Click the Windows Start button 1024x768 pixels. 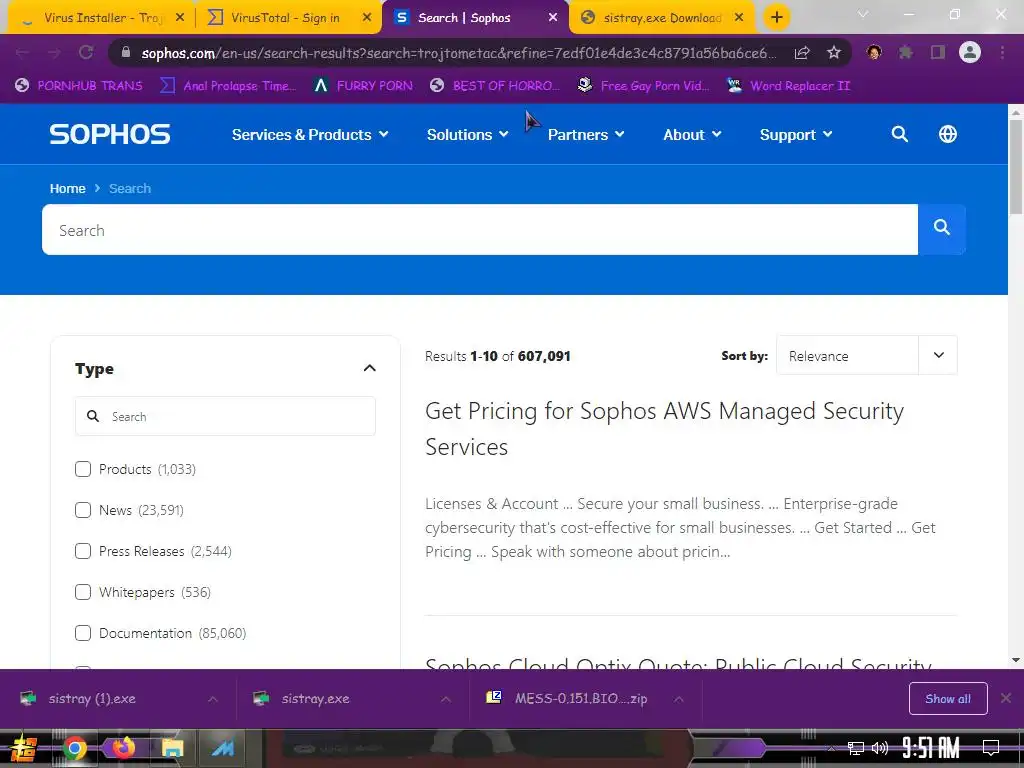click(24, 748)
